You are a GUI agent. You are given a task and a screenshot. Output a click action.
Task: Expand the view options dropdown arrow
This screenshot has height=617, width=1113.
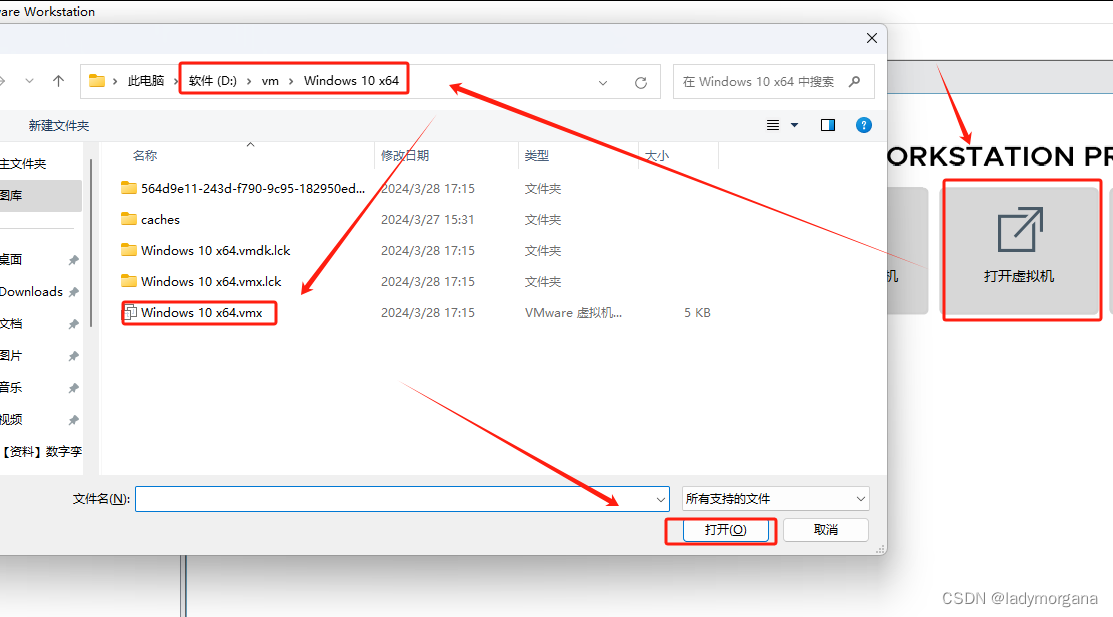(x=794, y=126)
